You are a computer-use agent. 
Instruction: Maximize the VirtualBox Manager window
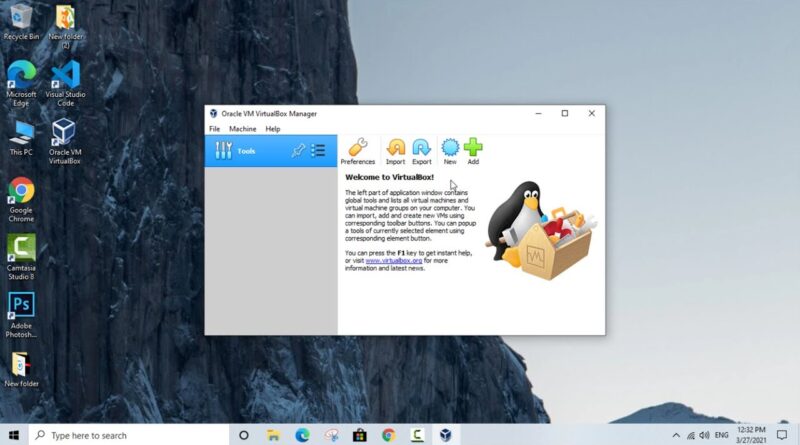(565, 113)
